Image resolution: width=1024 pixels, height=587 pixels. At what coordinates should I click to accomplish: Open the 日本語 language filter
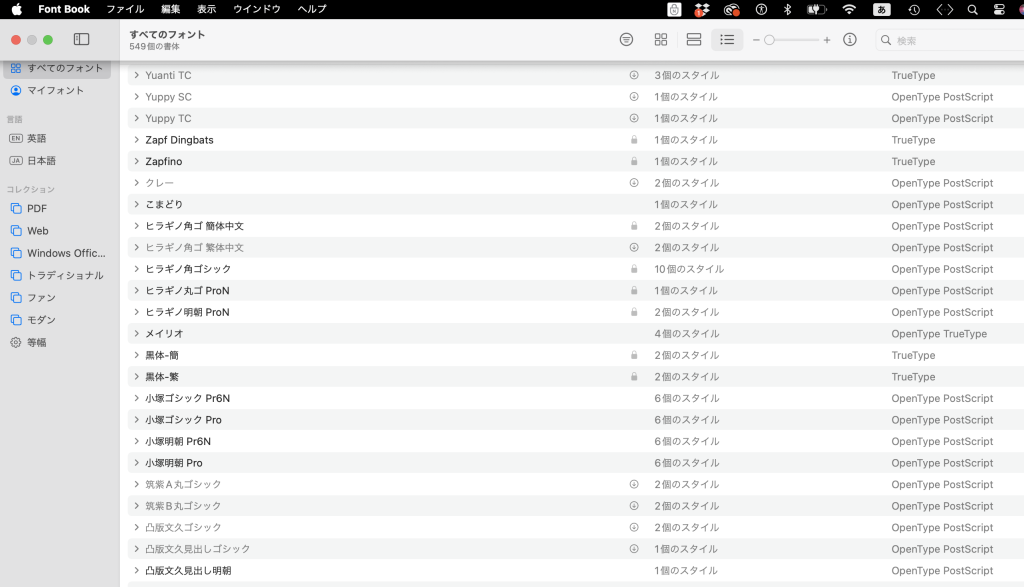(x=41, y=160)
